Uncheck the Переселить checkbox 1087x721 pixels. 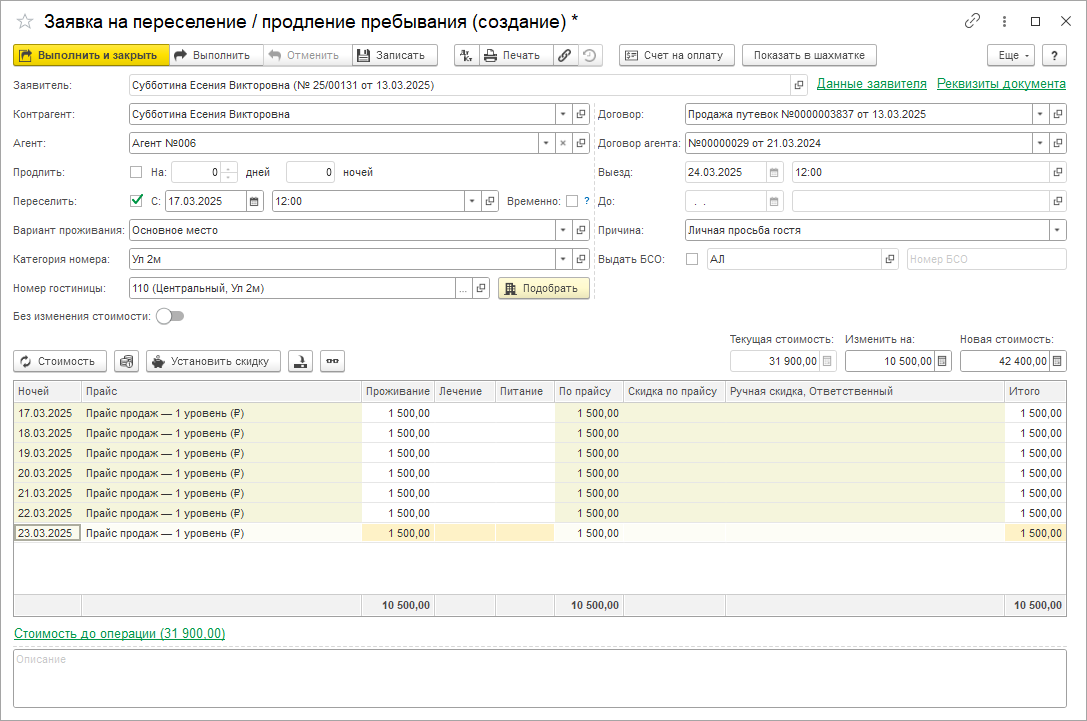pyautogui.click(x=136, y=201)
